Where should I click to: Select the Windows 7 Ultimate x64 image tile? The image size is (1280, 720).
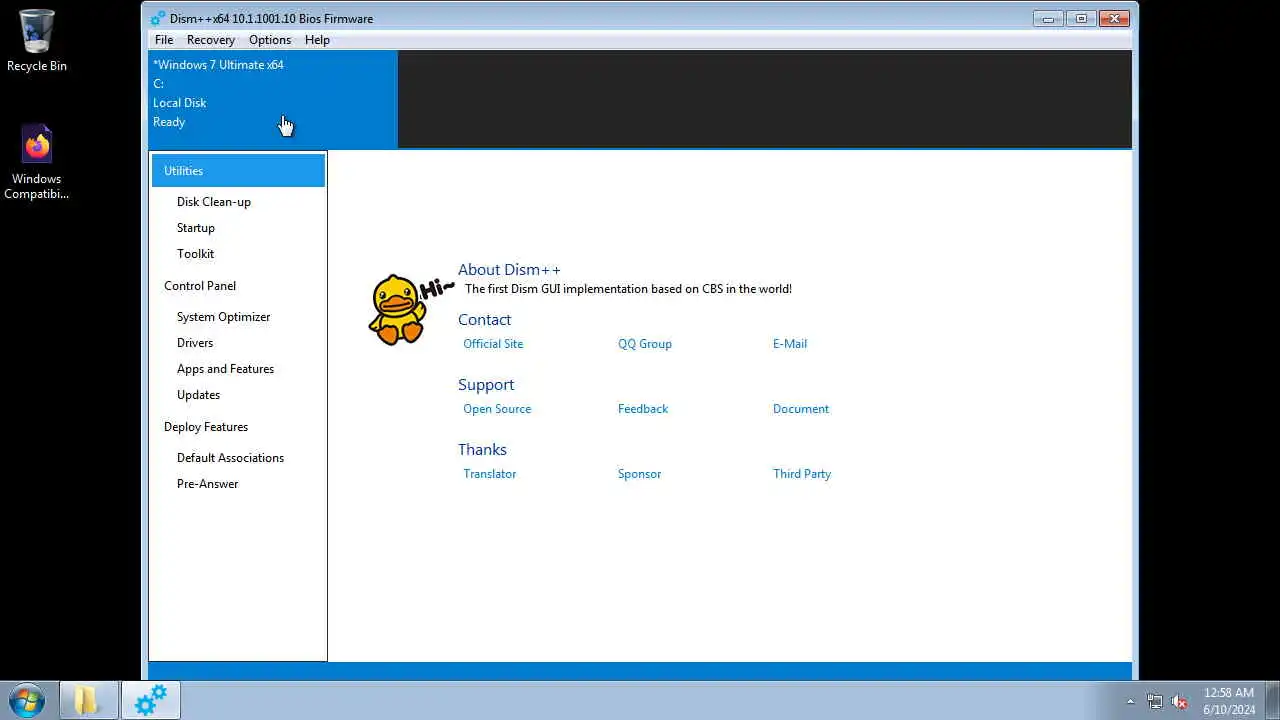click(273, 99)
